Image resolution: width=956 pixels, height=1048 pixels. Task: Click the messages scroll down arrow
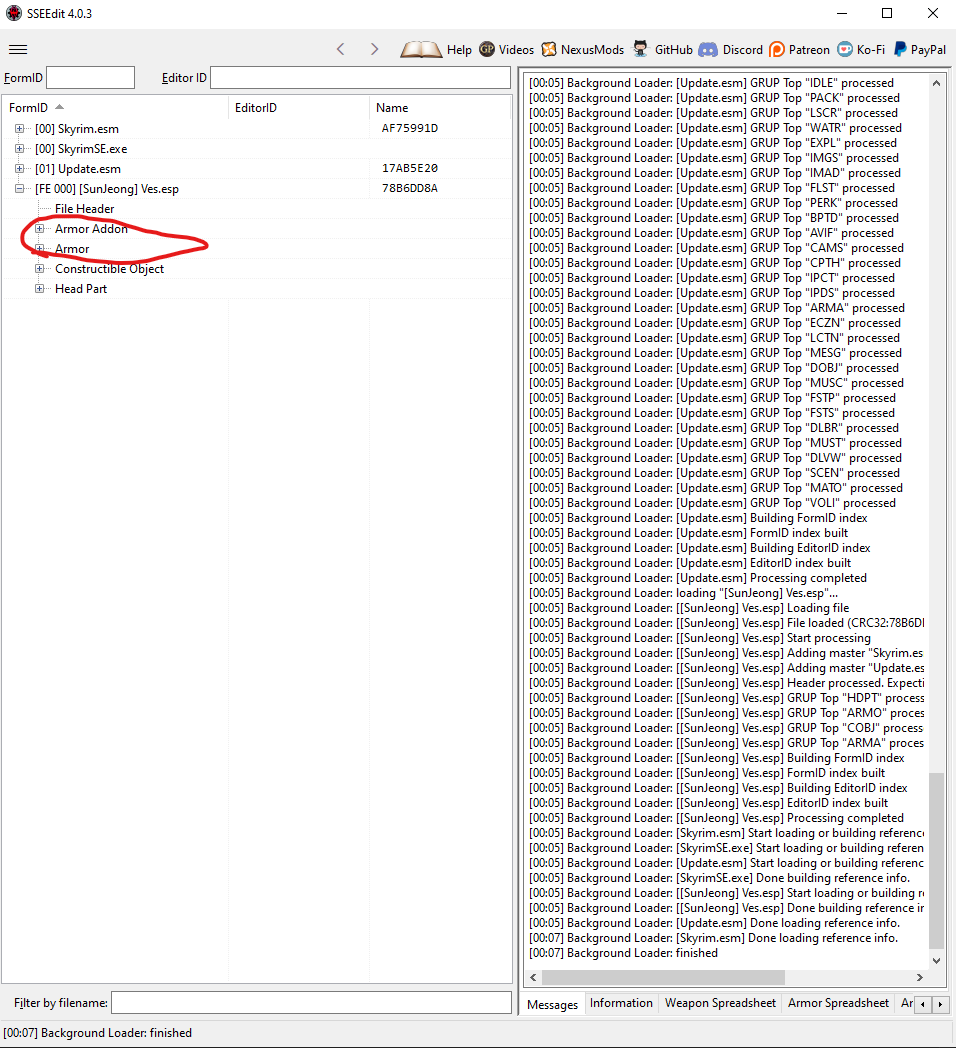[x=937, y=960]
